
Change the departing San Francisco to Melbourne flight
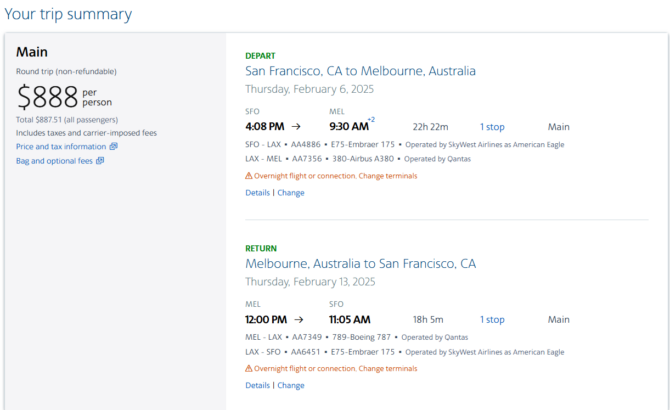pyautogui.click(x=291, y=193)
